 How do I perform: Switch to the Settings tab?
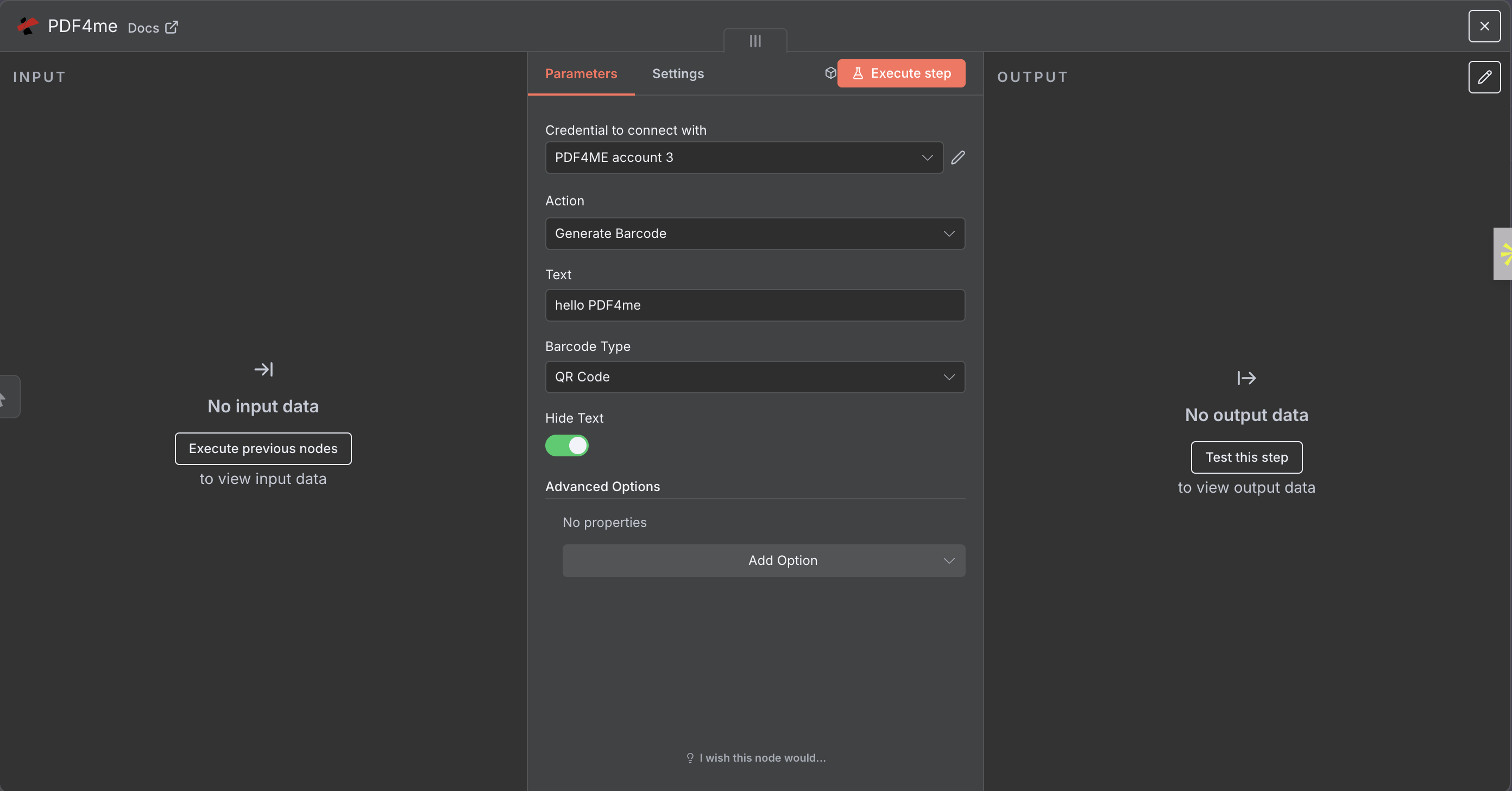coord(678,73)
